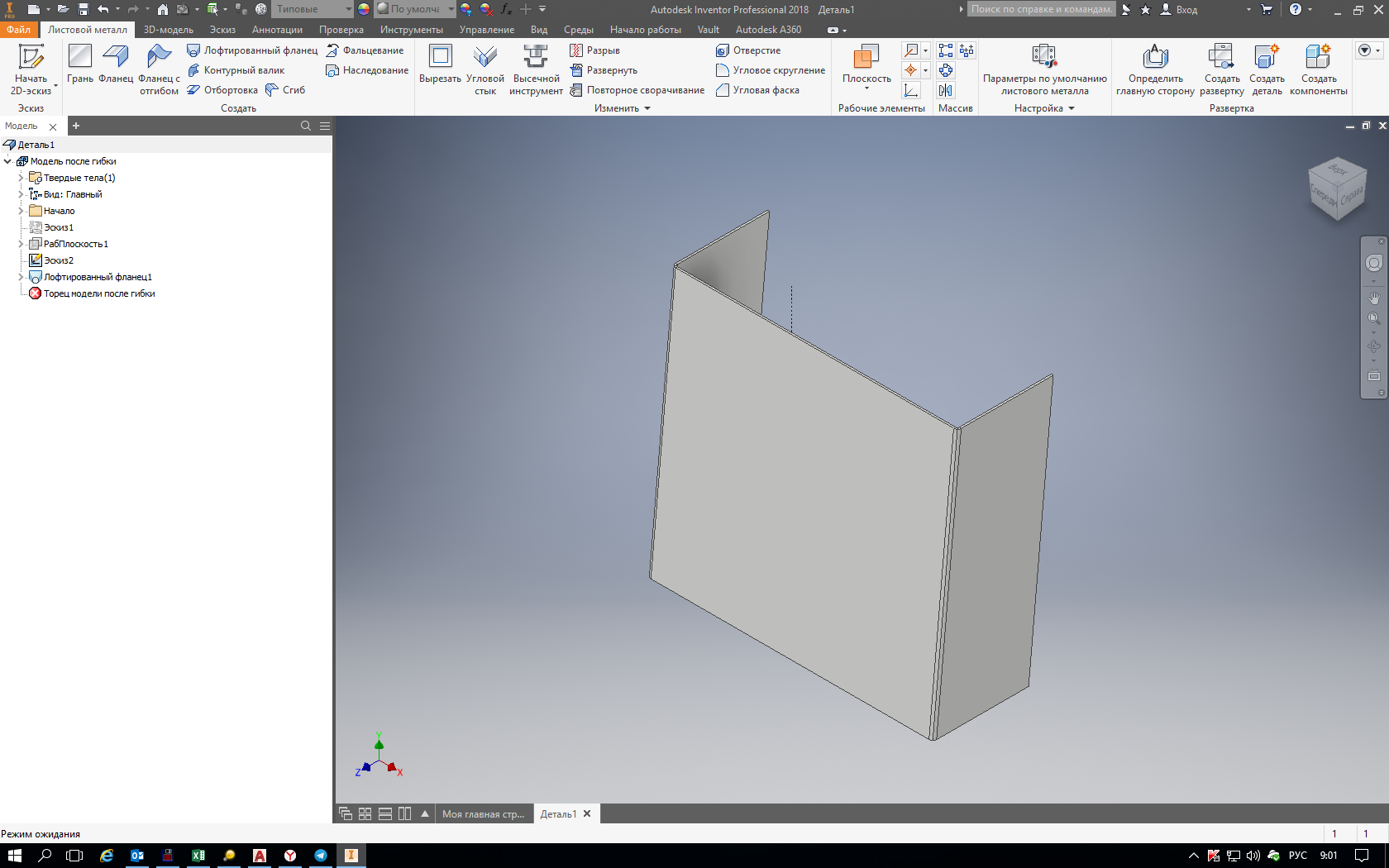Expand the Твердые тела(1) tree node
1389x868 pixels.
click(x=21, y=178)
